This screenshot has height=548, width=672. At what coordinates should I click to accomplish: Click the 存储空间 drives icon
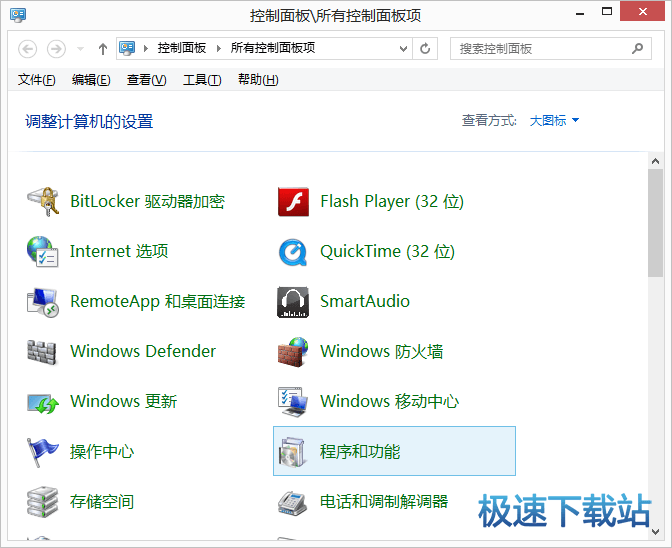coord(42,502)
